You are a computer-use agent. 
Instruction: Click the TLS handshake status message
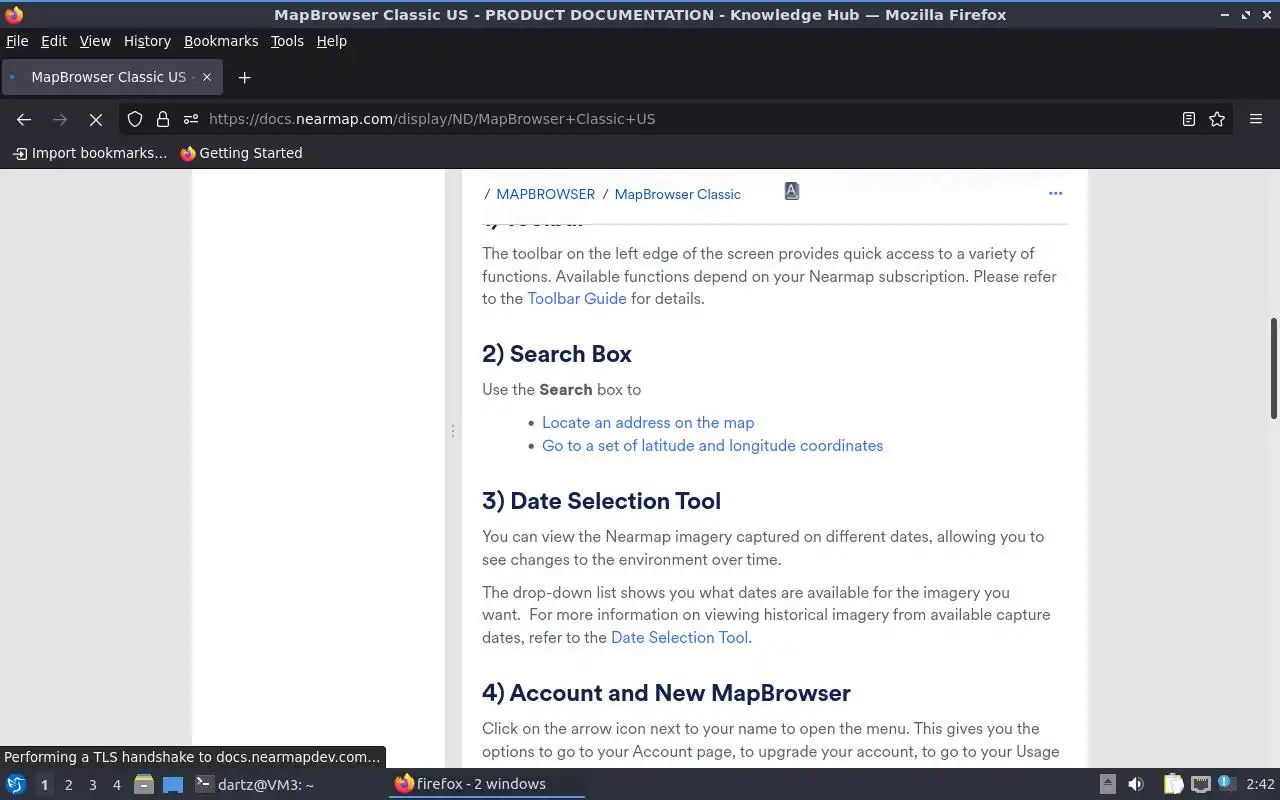pyautogui.click(x=192, y=757)
